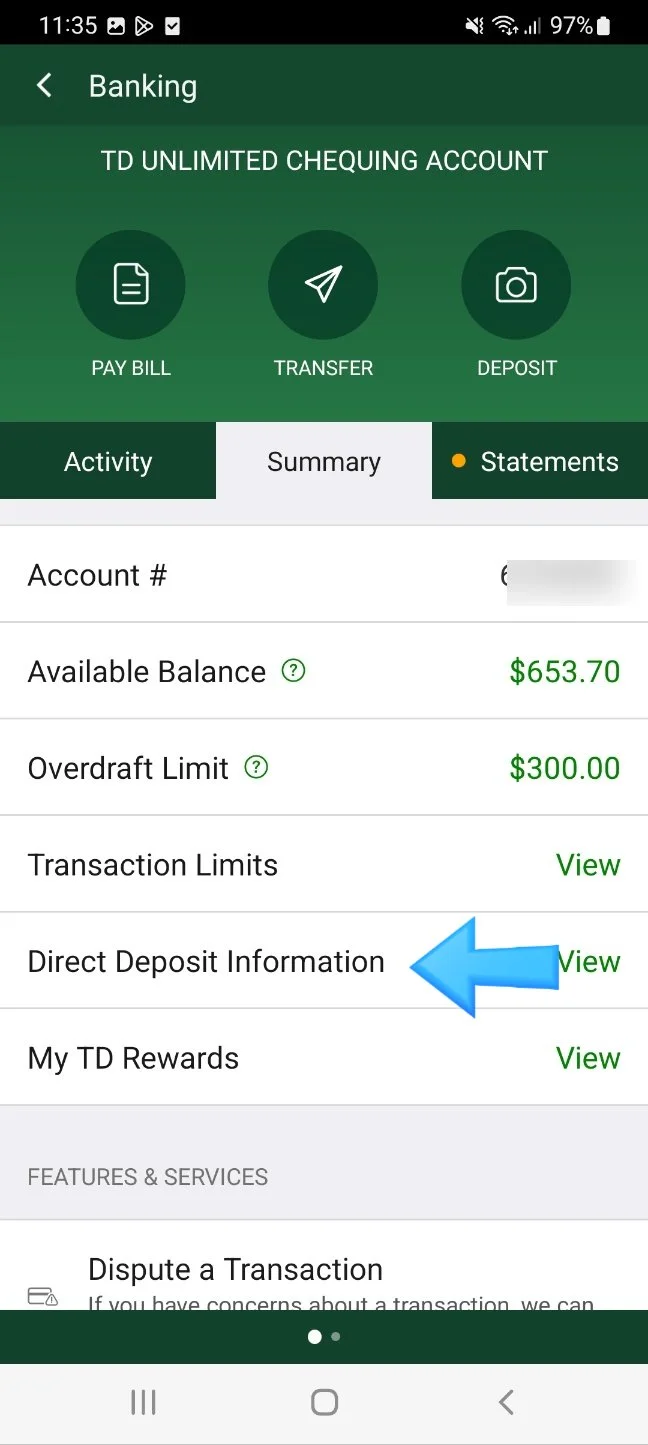Tap the Transfer paper plane icon
648x1445 pixels.
tap(323, 285)
